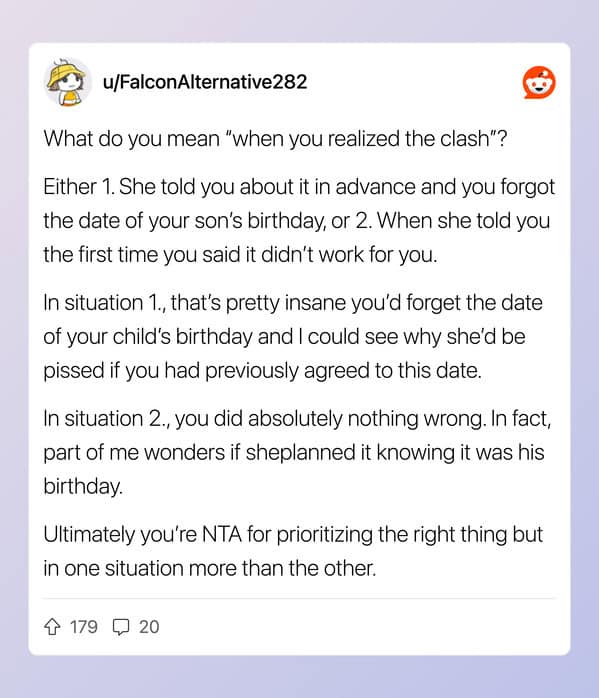Open the comment bubble icon
Image resolution: width=599 pixels, height=698 pixels.
[x=121, y=627]
